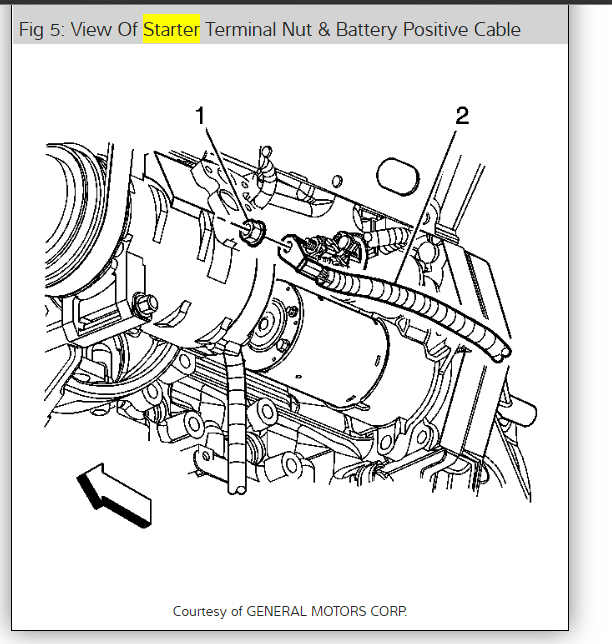Click the starter diagram image

coord(290,315)
